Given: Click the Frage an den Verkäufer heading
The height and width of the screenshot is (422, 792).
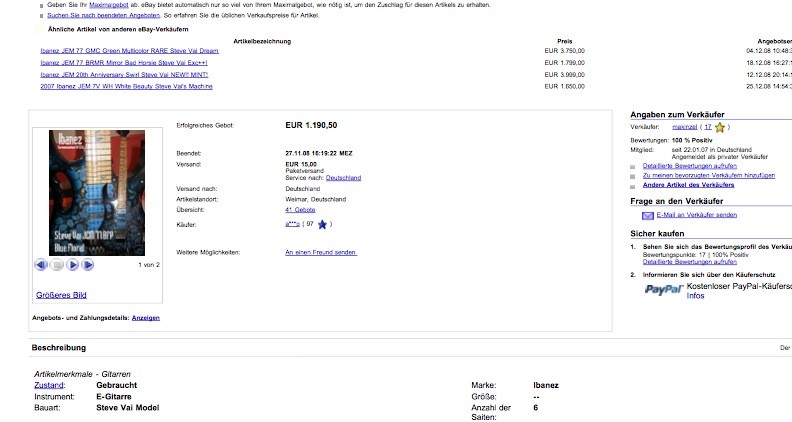Looking at the screenshot, I should coord(677,201).
